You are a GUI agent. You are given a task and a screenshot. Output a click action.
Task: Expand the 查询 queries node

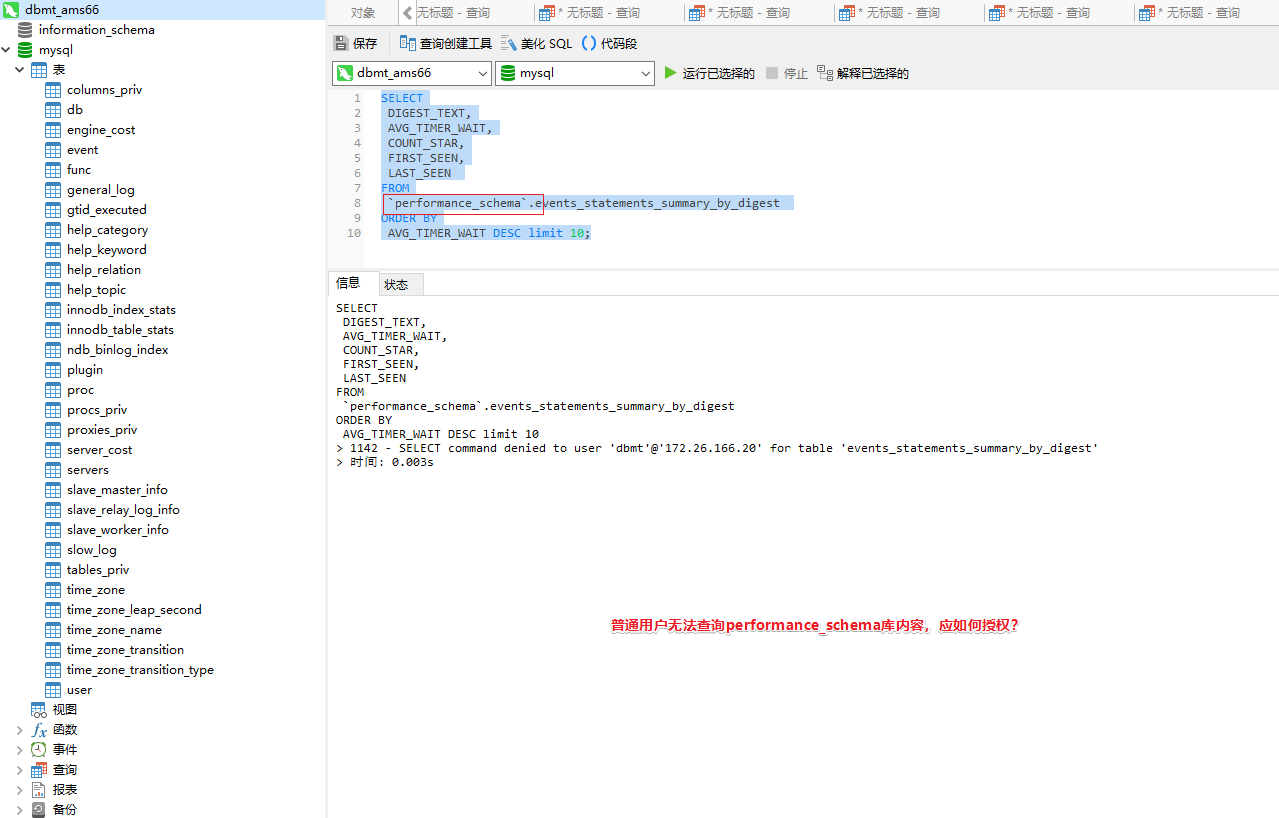pos(20,770)
